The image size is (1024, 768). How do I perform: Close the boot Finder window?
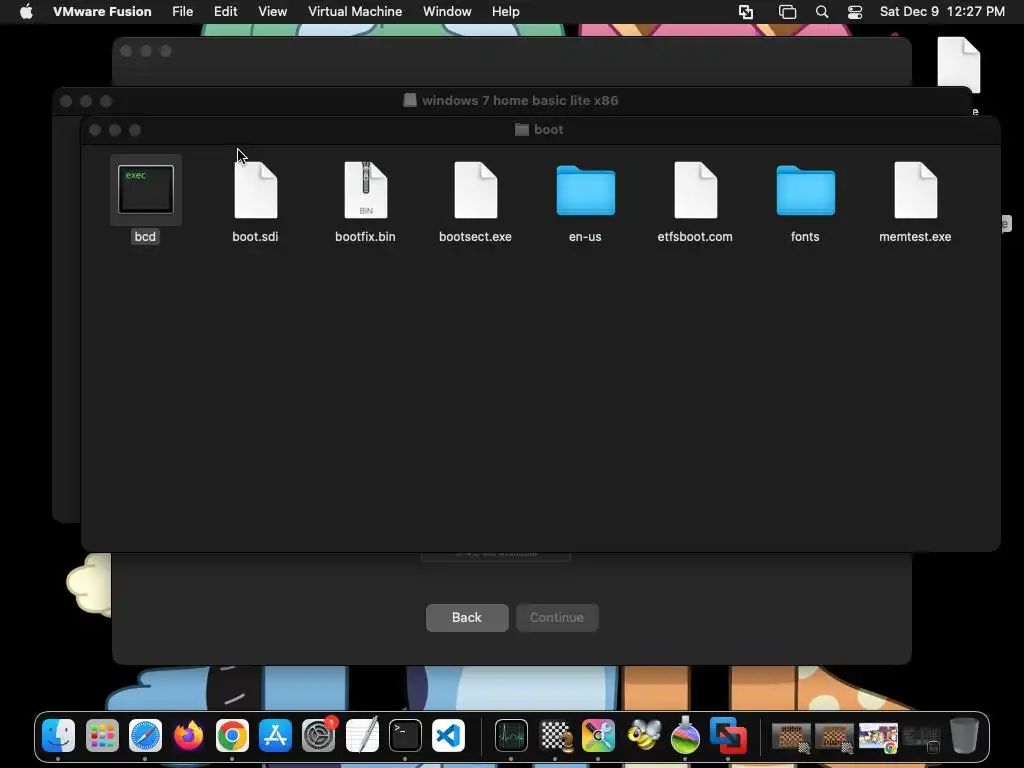point(95,130)
